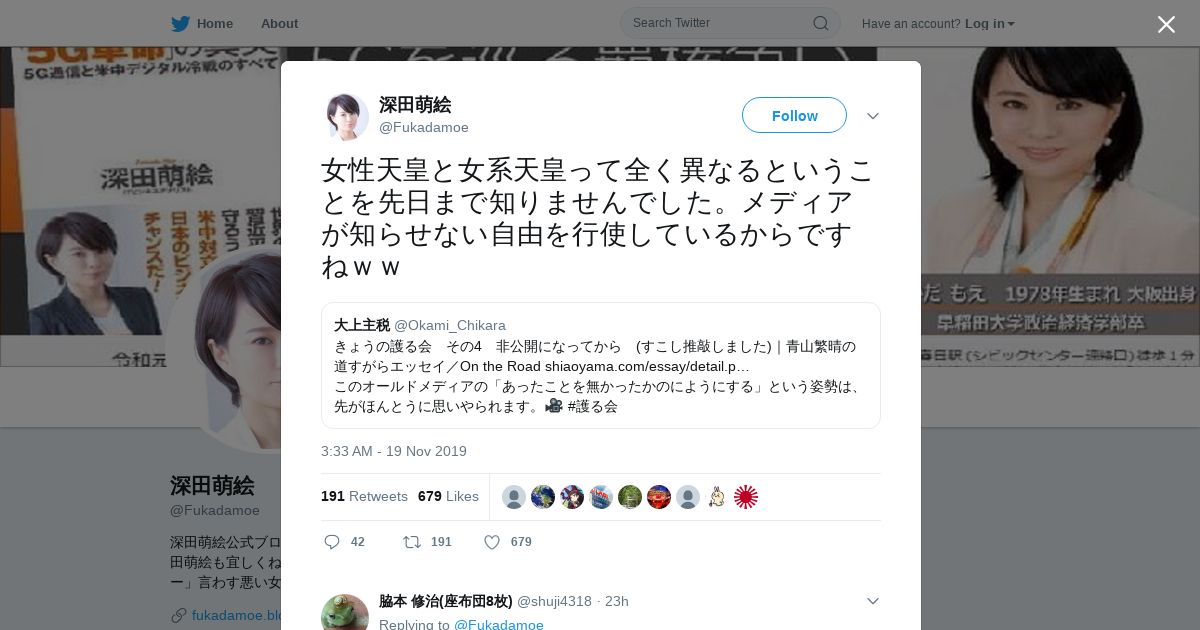The height and width of the screenshot is (630, 1200).
Task: Click the search magnifier icon
Action: 820,23
